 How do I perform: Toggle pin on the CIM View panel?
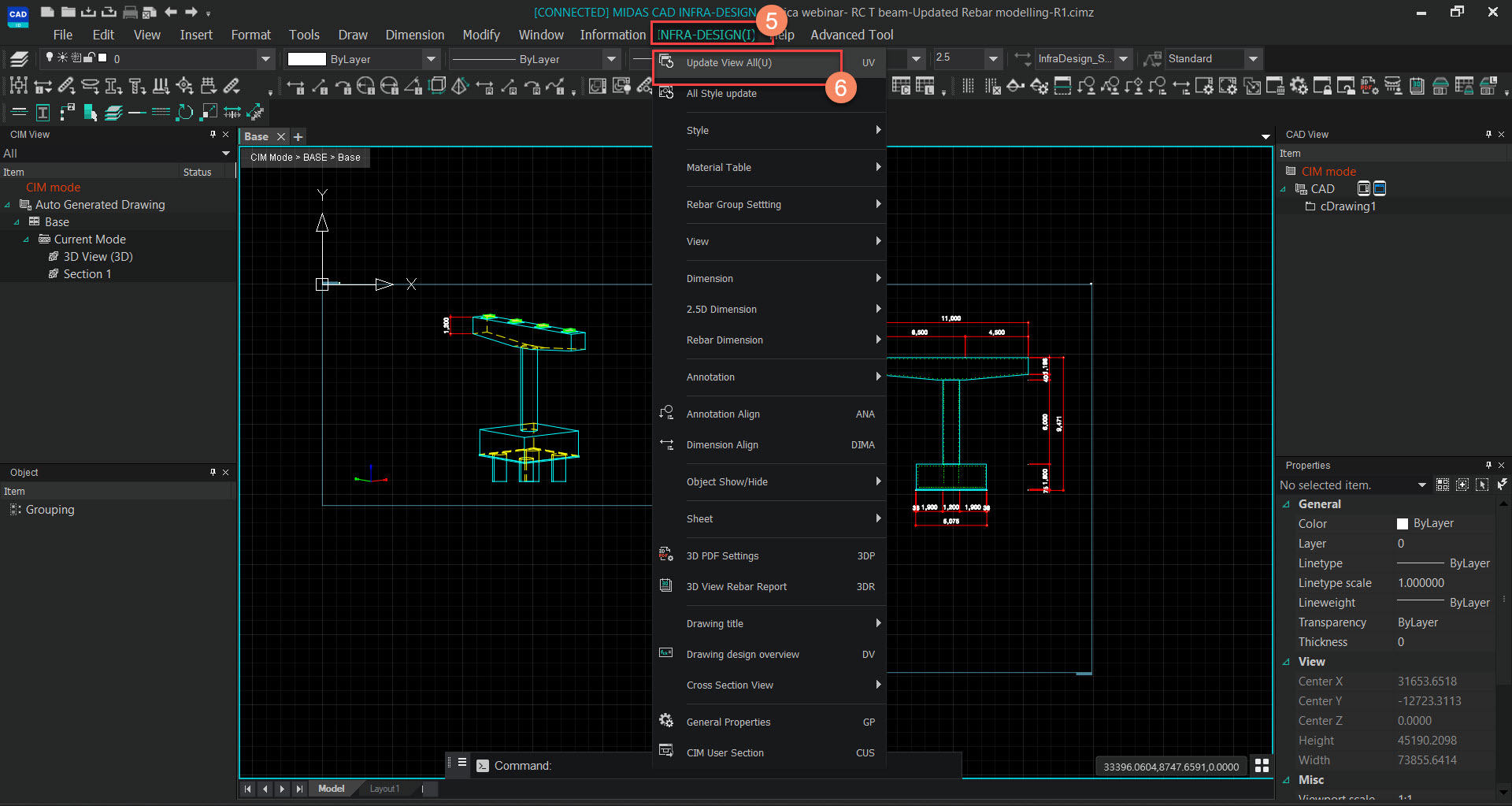[x=213, y=135]
